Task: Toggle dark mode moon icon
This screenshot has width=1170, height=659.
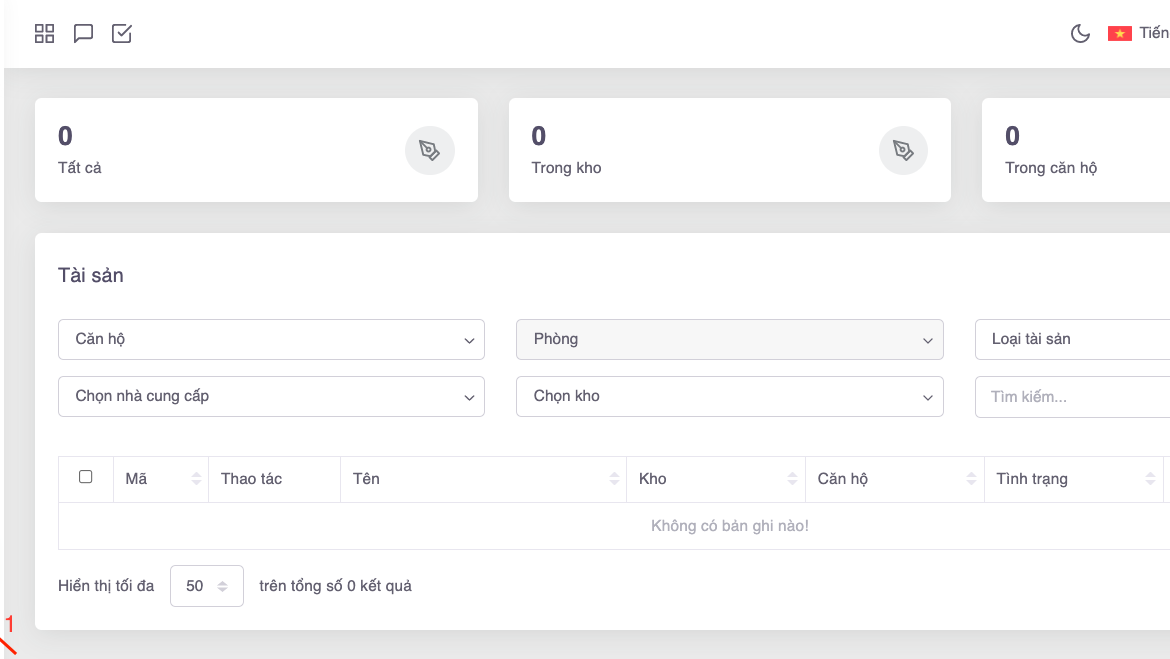Action: (1080, 34)
